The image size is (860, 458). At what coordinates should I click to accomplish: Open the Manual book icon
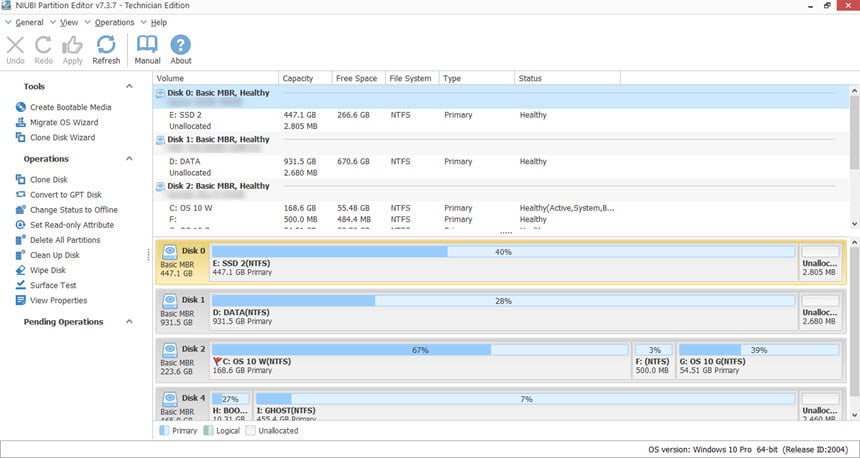point(147,45)
